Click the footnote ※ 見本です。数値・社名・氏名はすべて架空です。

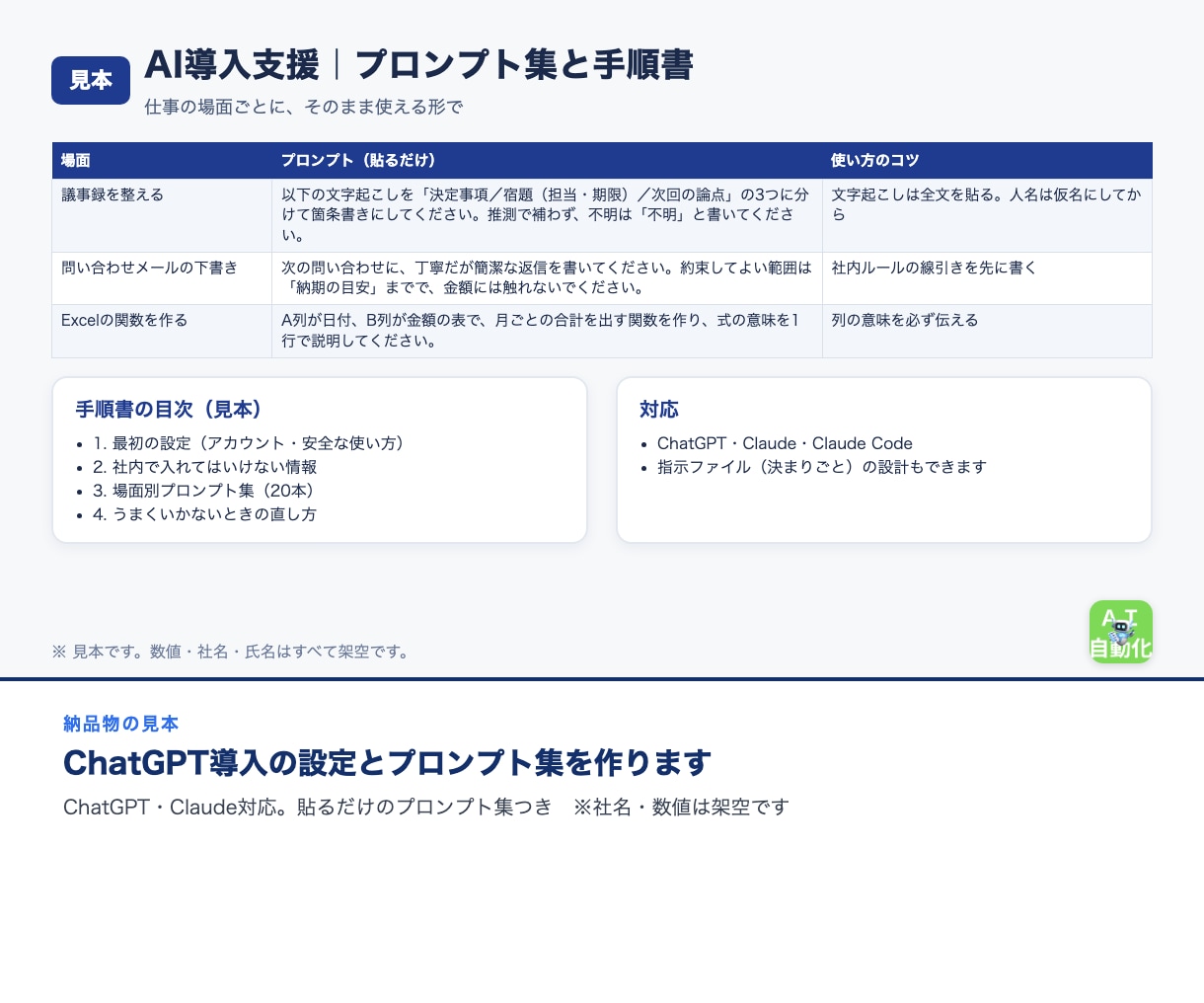coord(230,652)
